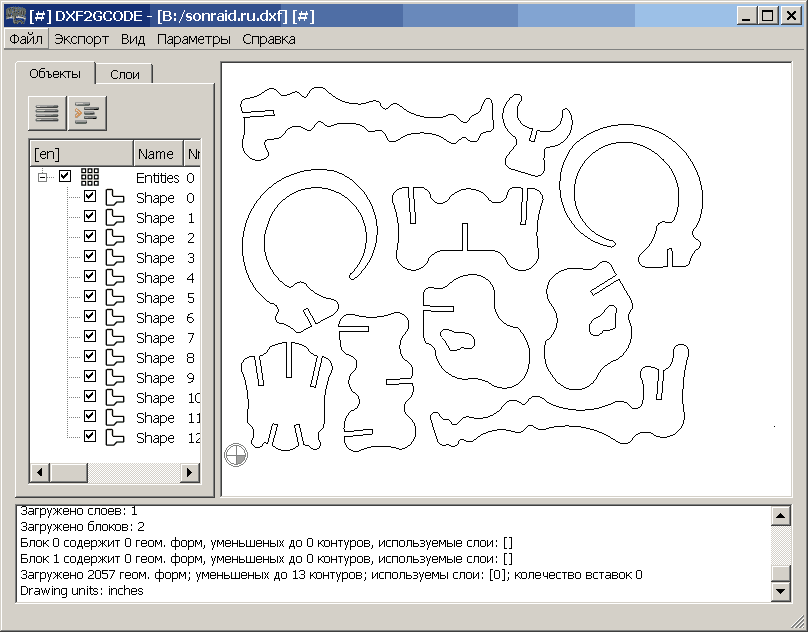Open the Вид menu

coord(131,39)
